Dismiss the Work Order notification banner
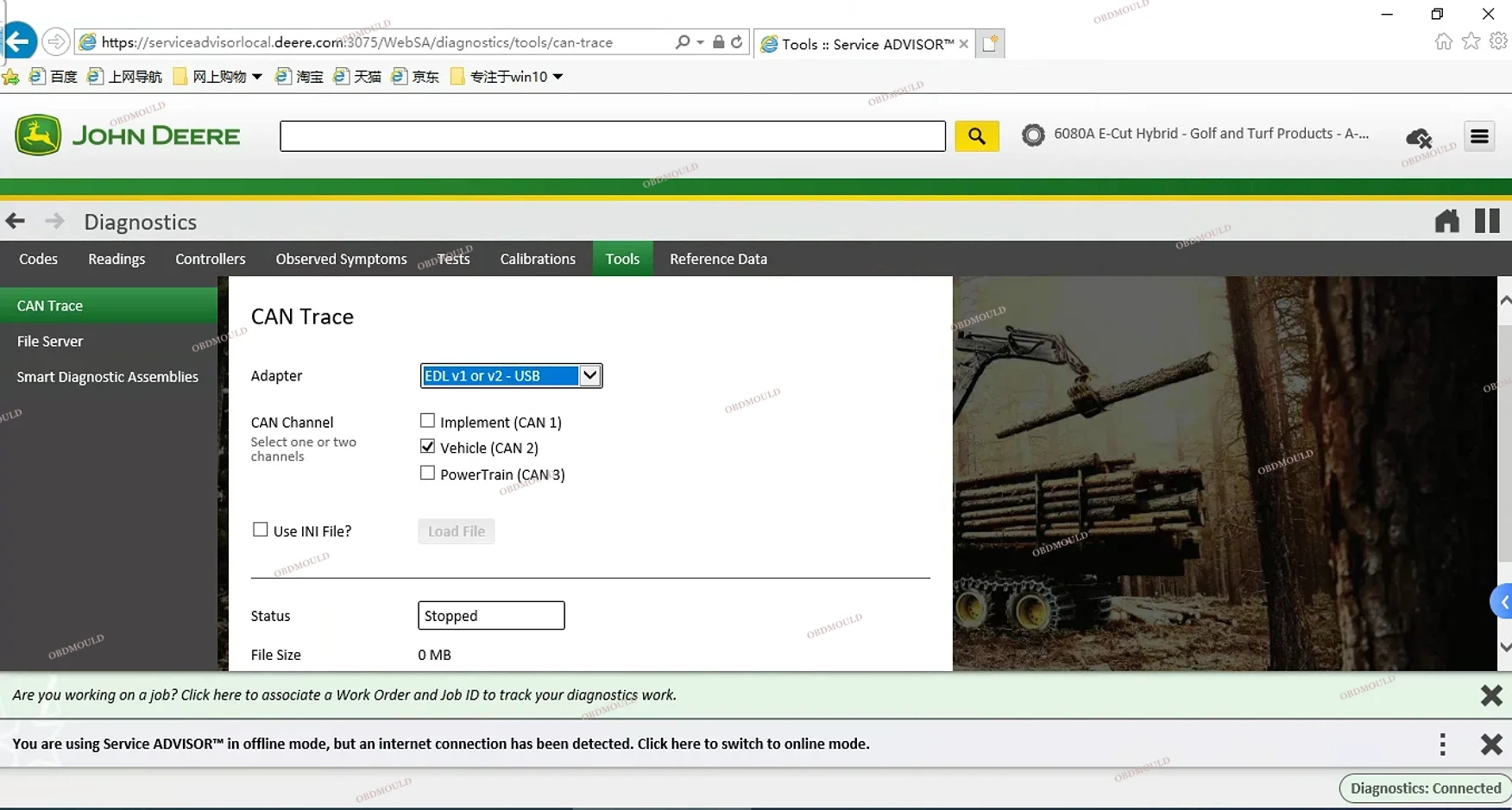Screen dimensions: 1512x810 click(x=1490, y=695)
